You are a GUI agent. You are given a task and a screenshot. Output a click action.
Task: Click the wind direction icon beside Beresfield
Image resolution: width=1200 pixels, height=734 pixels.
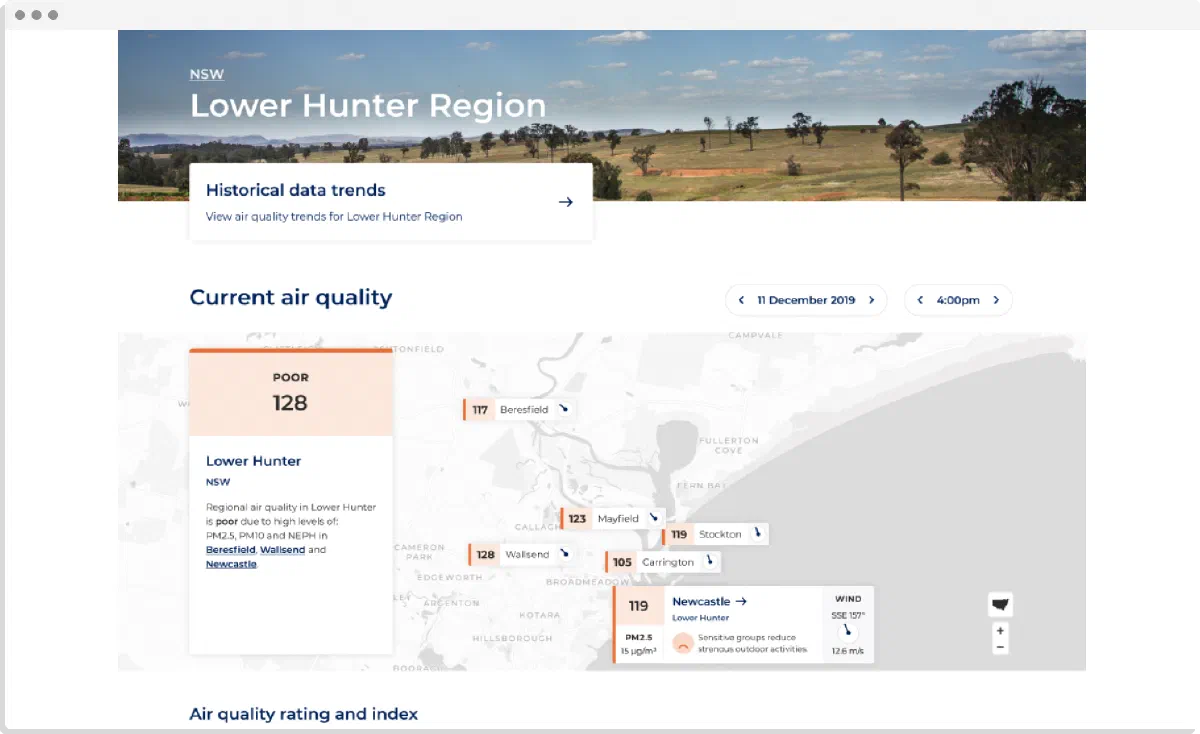coord(564,409)
